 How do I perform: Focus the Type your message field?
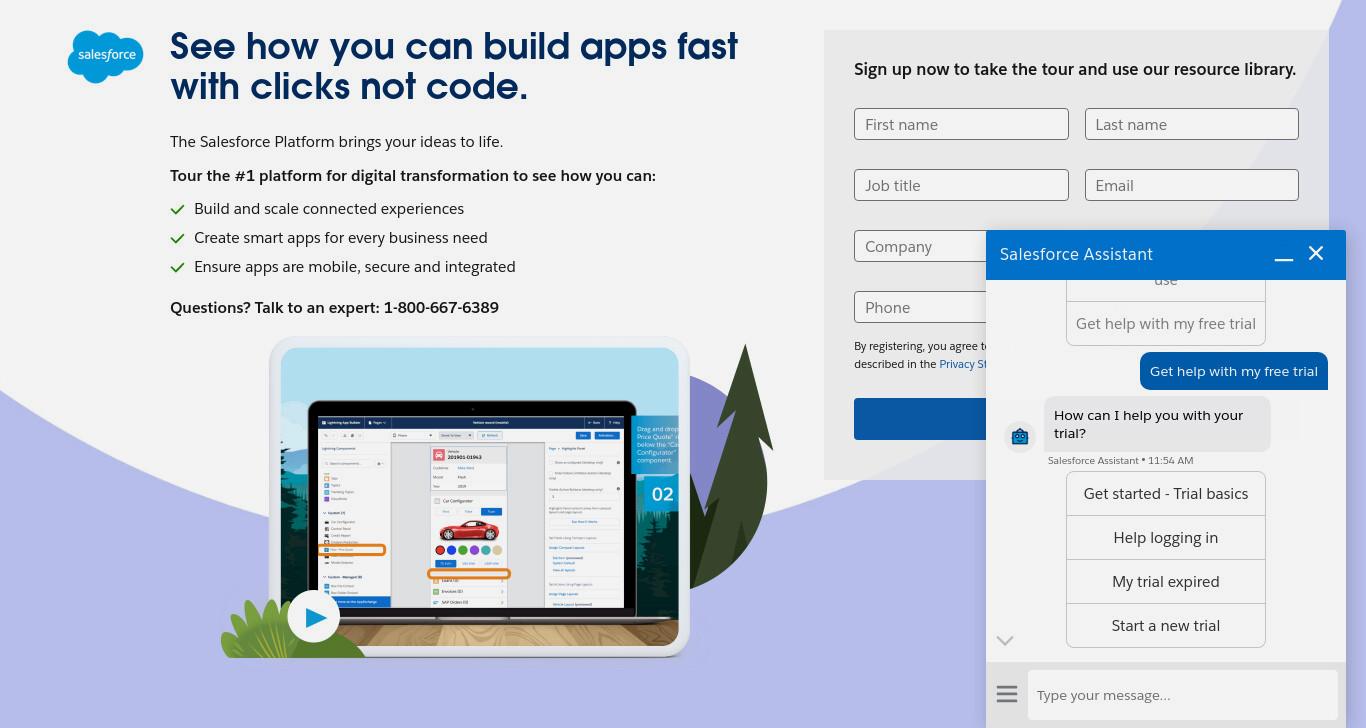[1183, 695]
